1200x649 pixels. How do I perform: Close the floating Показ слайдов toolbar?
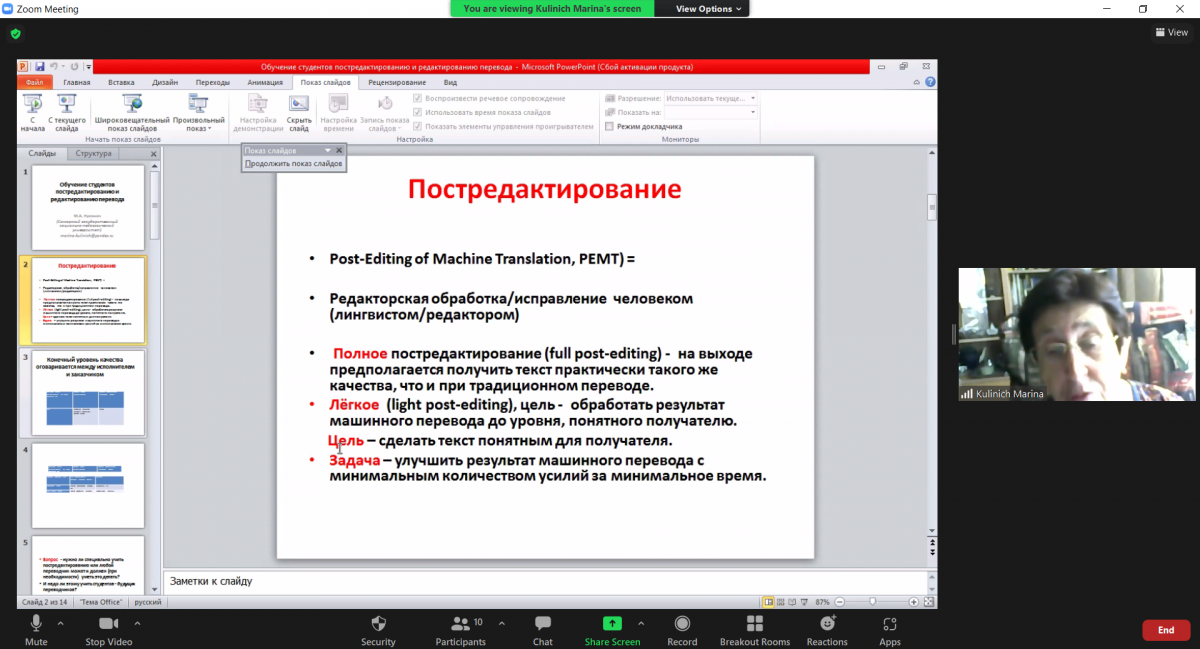point(339,151)
